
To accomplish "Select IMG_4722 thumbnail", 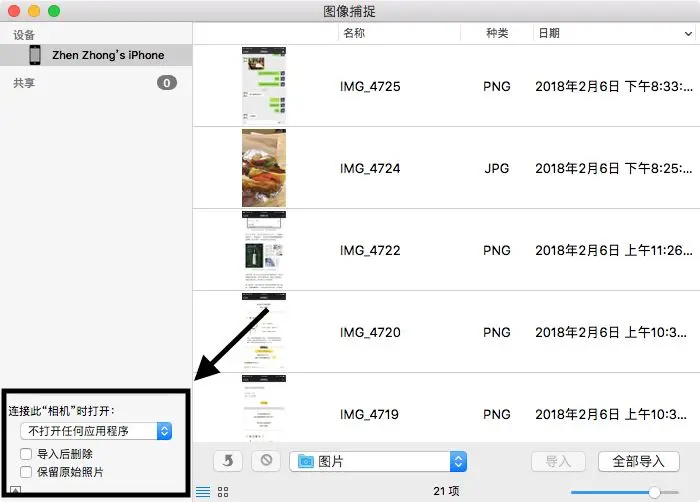I will (x=264, y=250).
